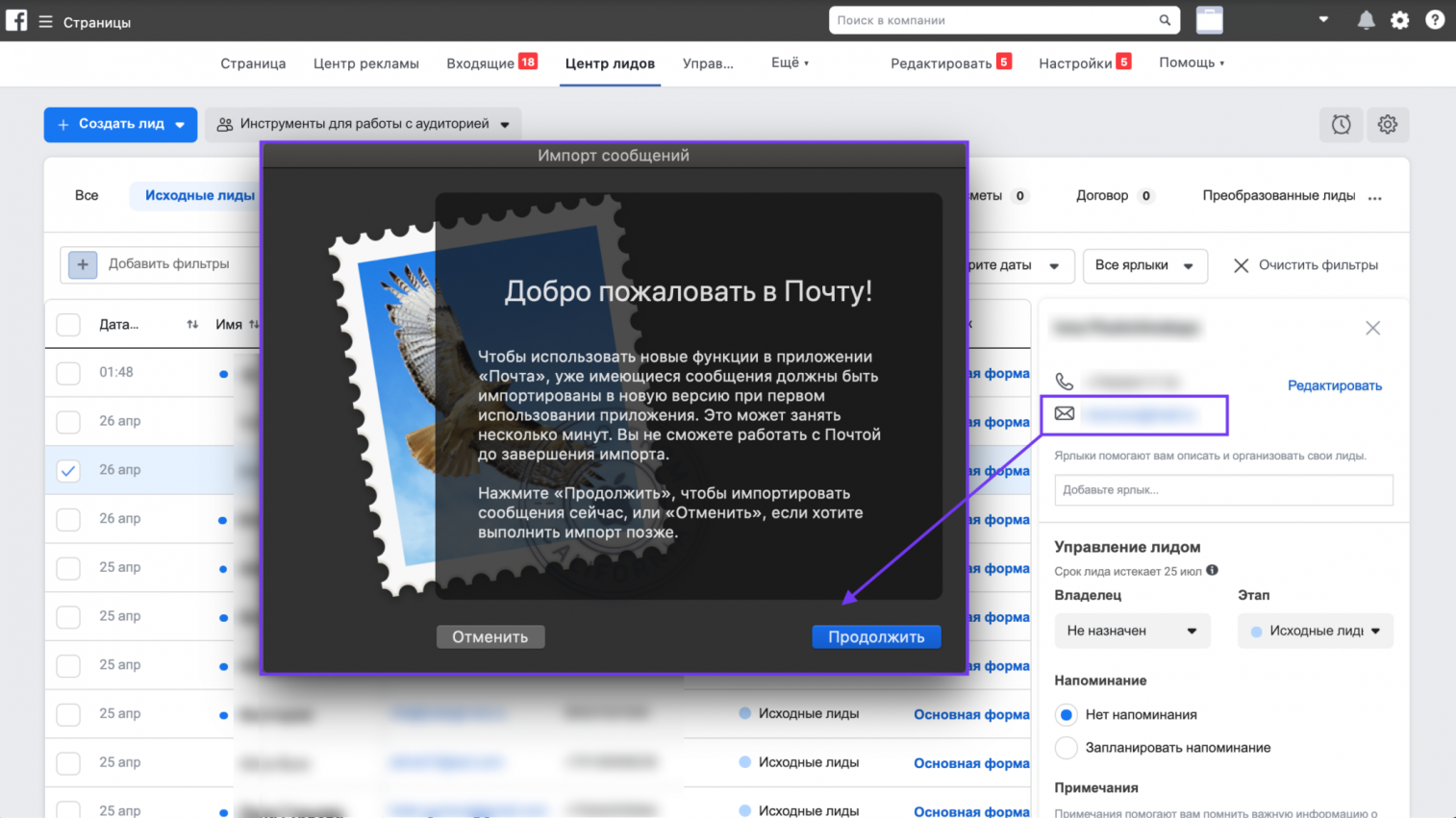Select Запланировать напоминание radio button
1456x818 pixels.
click(x=1066, y=748)
